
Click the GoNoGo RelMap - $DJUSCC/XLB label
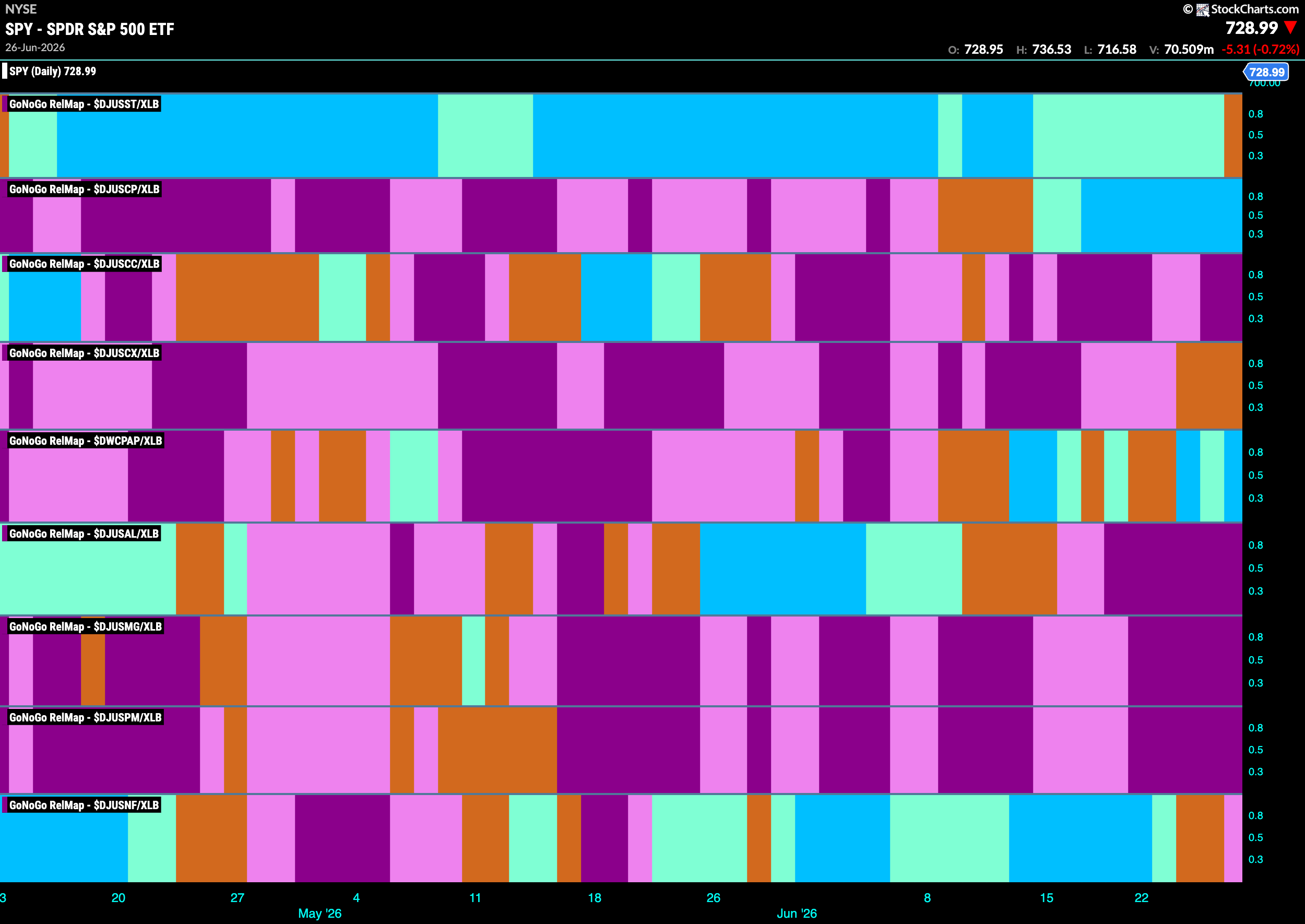pos(84,264)
